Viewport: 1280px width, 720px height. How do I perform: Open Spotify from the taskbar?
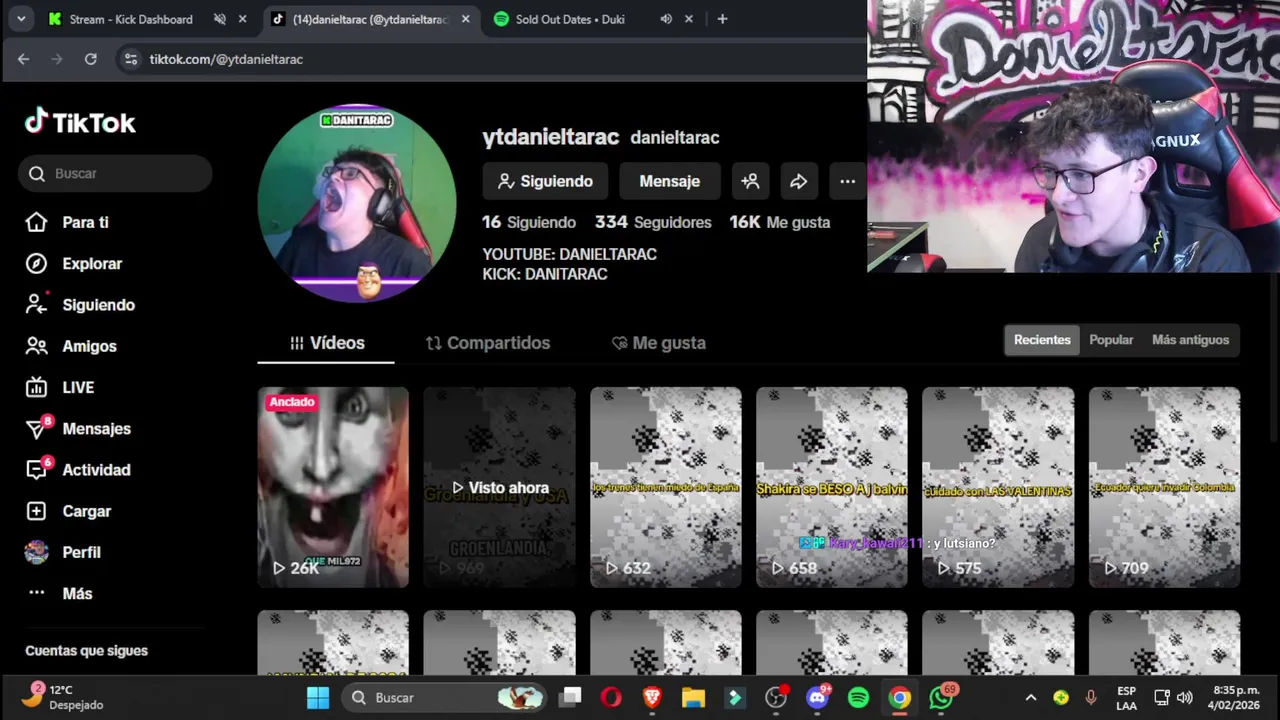click(858, 697)
